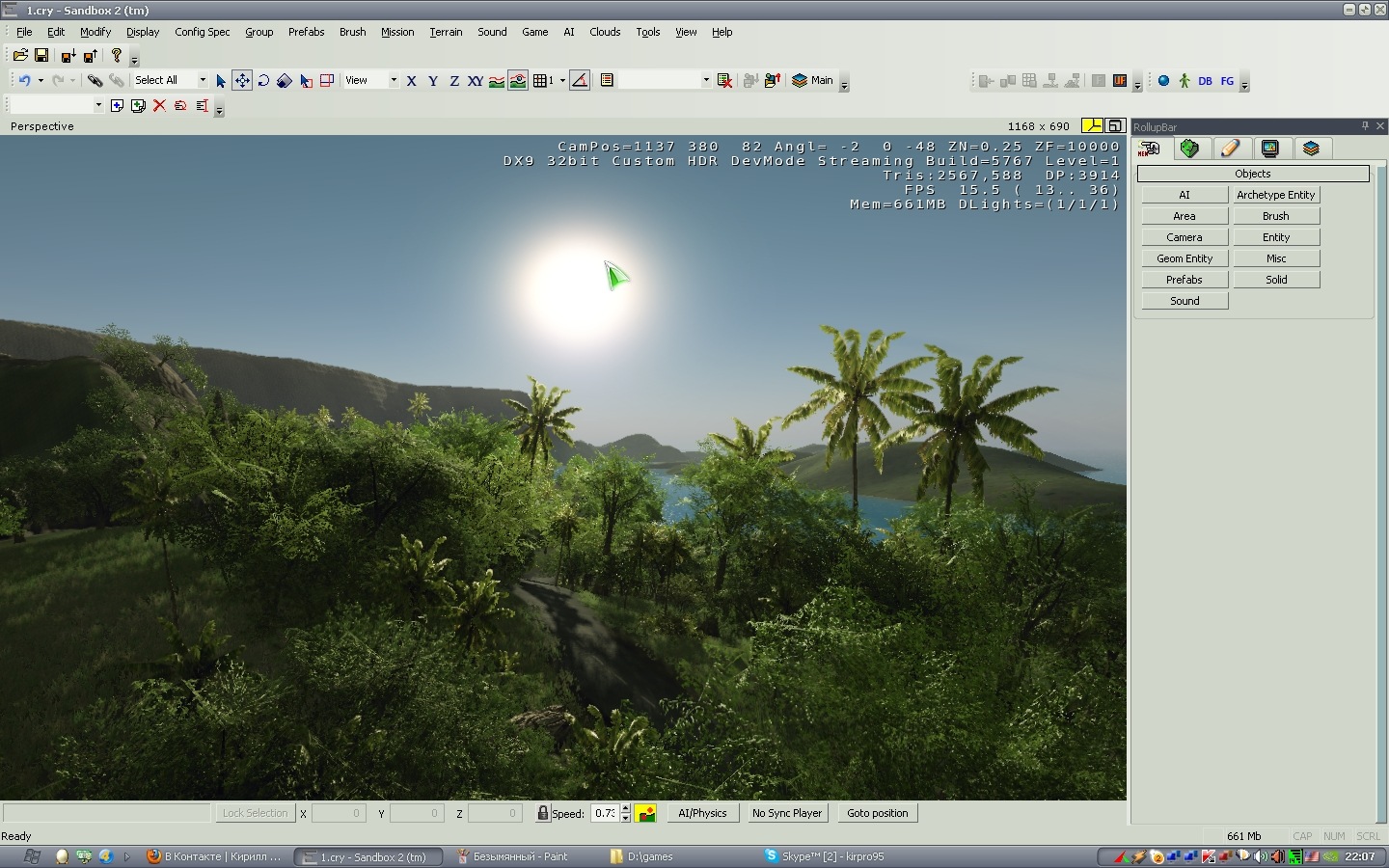
Task: Click the Speed value input field
Action: pyautogui.click(x=604, y=813)
